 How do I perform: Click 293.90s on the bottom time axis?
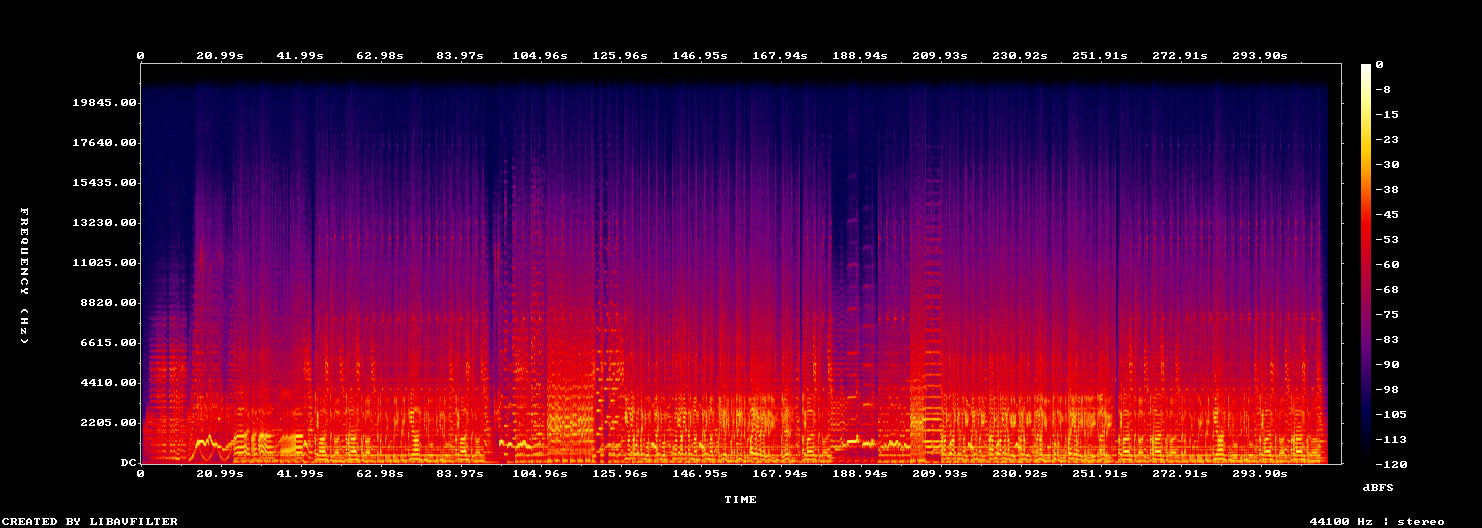[1259, 473]
